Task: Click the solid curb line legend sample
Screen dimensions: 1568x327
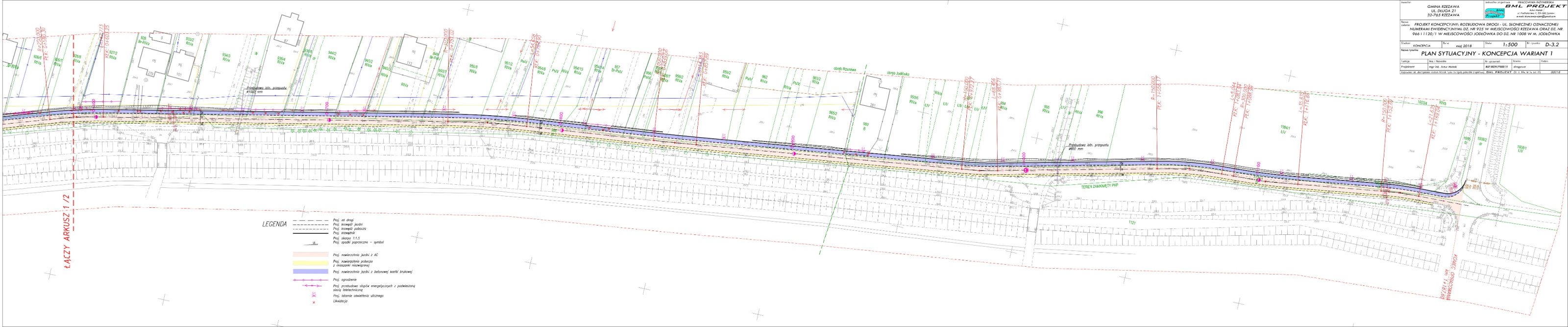Action: 312,233
